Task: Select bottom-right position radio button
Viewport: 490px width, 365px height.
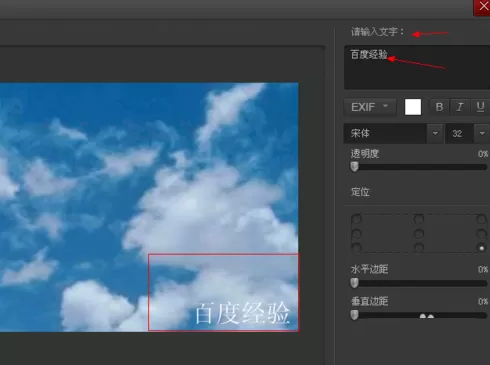Action: pyautogui.click(x=481, y=248)
